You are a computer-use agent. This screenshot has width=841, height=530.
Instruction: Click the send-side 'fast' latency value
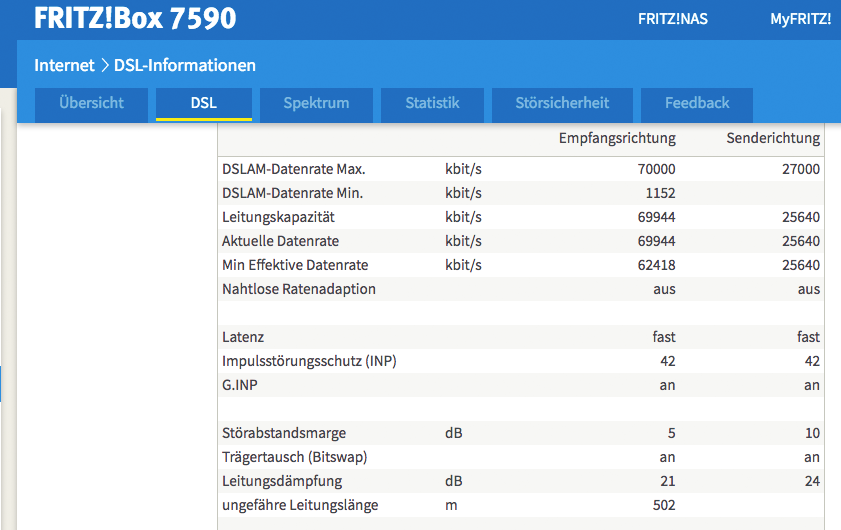tap(808, 337)
